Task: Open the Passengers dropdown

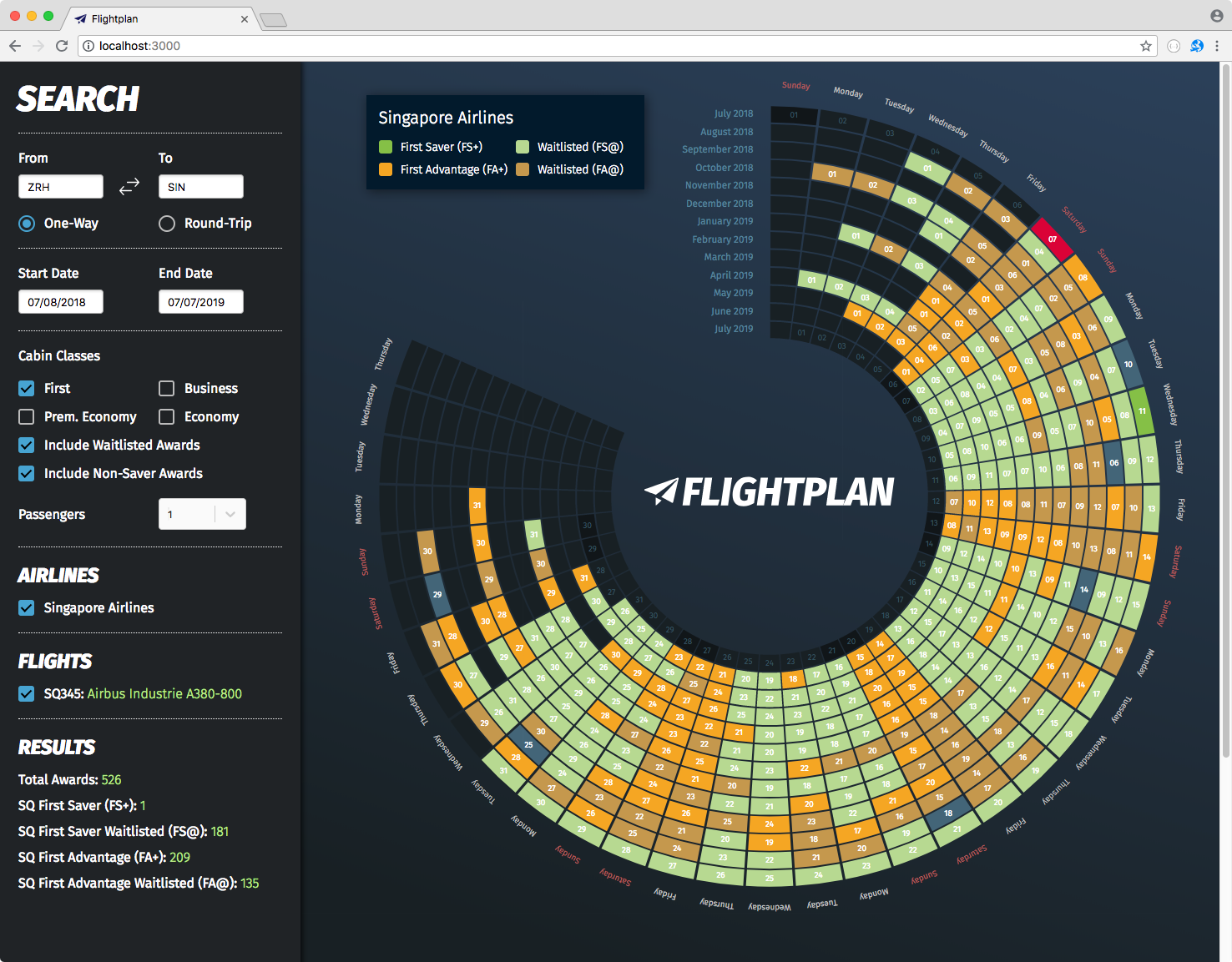Action: pos(202,515)
